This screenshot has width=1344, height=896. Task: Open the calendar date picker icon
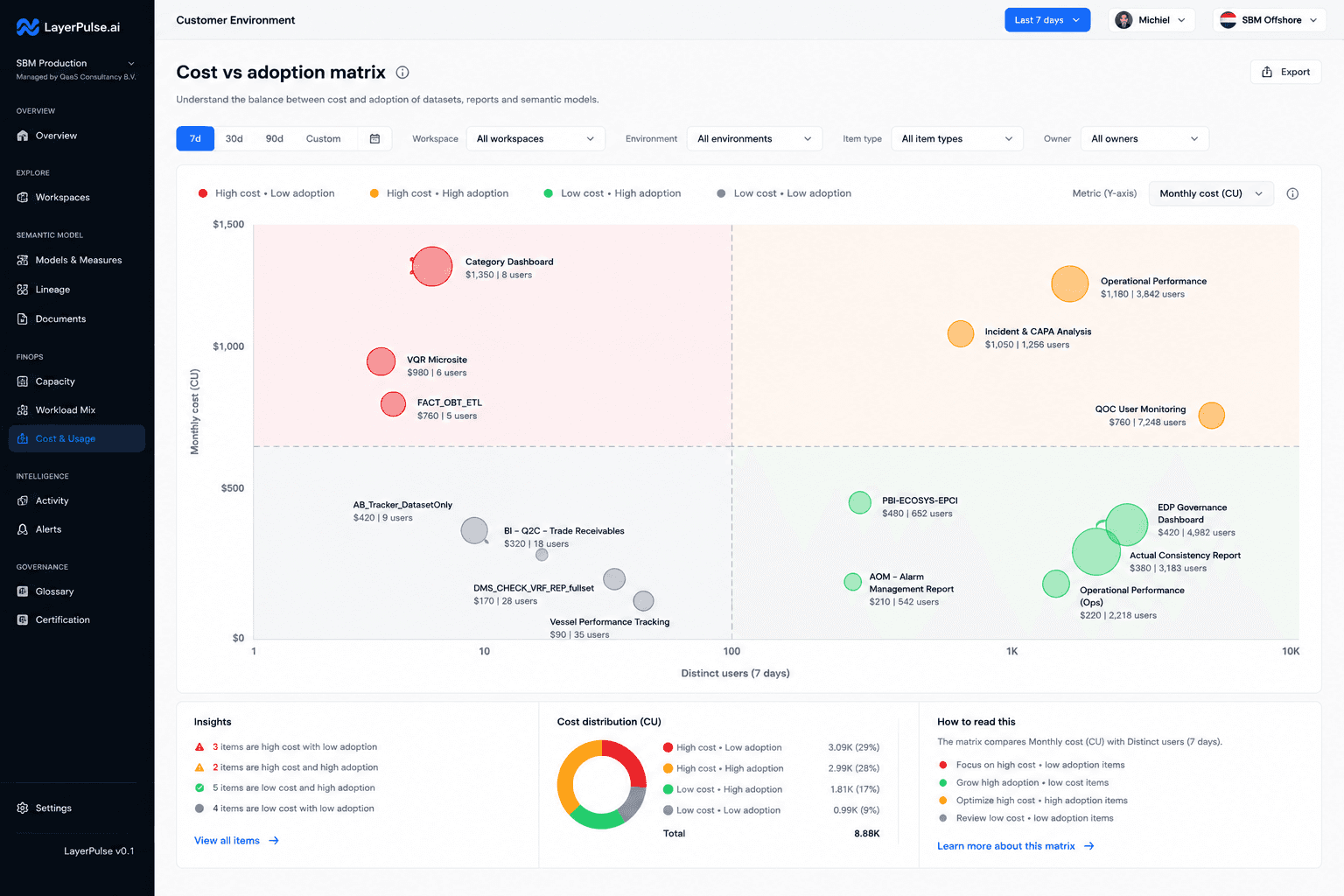click(x=374, y=139)
